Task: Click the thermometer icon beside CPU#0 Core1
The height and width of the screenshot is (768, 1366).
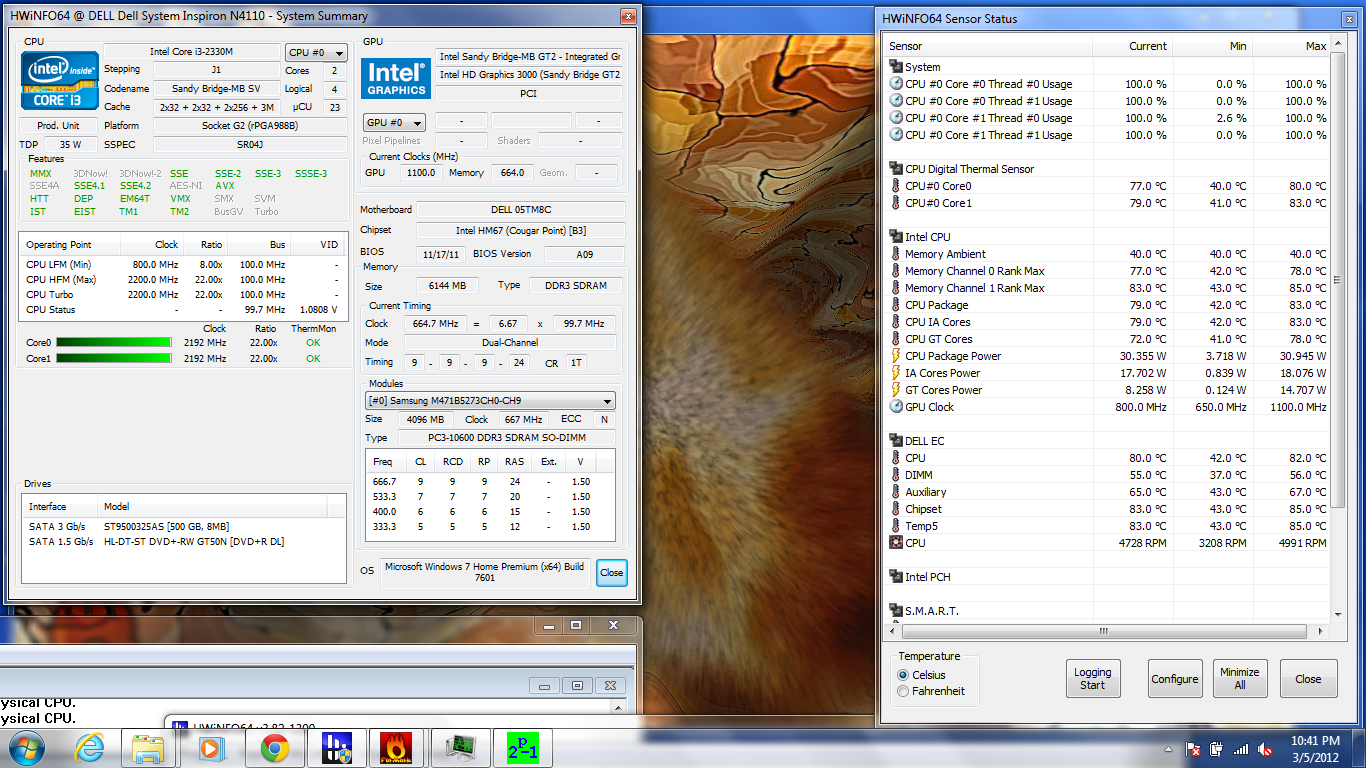Action: (x=896, y=203)
